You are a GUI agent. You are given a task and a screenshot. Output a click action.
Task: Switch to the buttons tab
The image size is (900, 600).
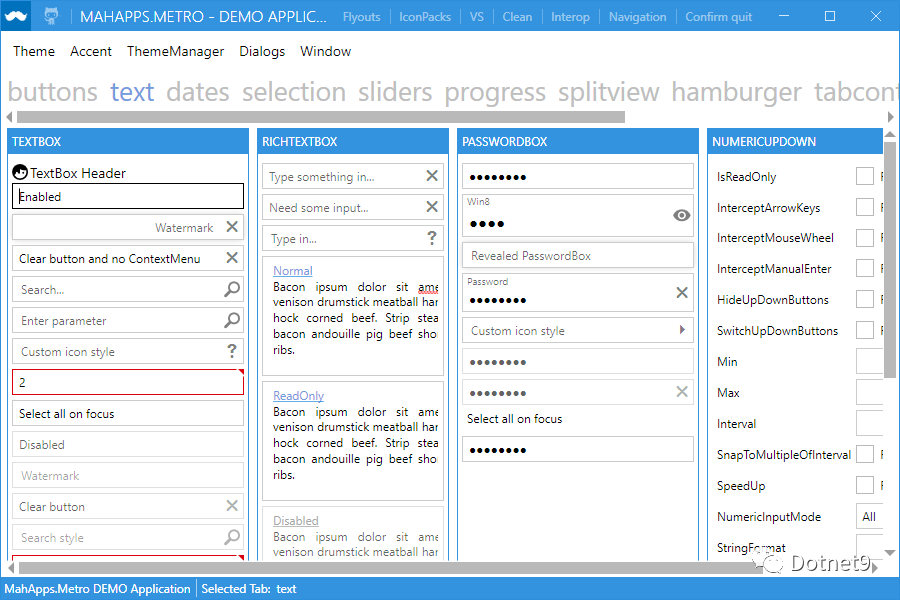(53, 92)
